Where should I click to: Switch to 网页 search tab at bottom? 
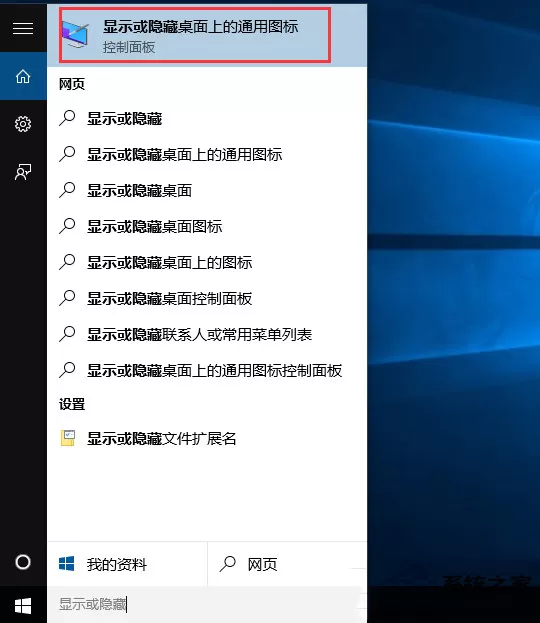tap(287, 564)
